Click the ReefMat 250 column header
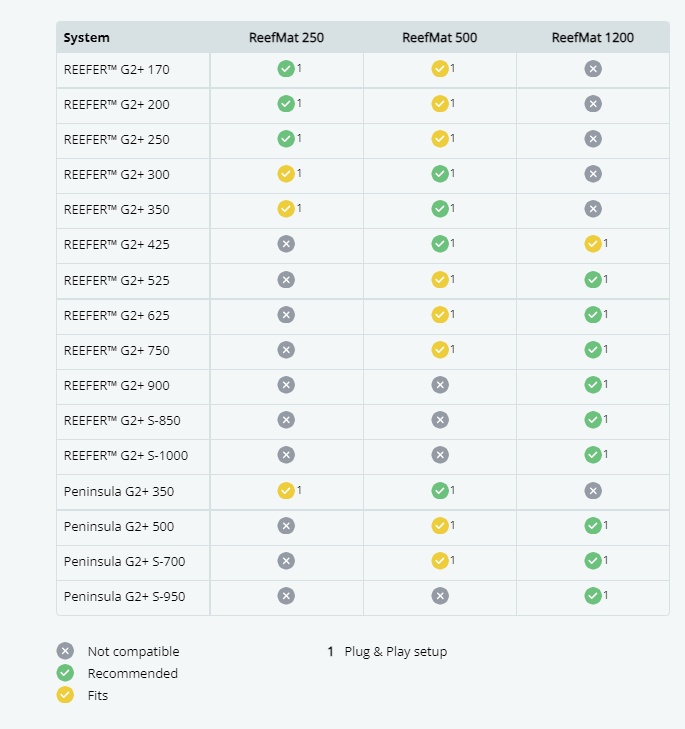685x729 pixels. click(x=286, y=38)
